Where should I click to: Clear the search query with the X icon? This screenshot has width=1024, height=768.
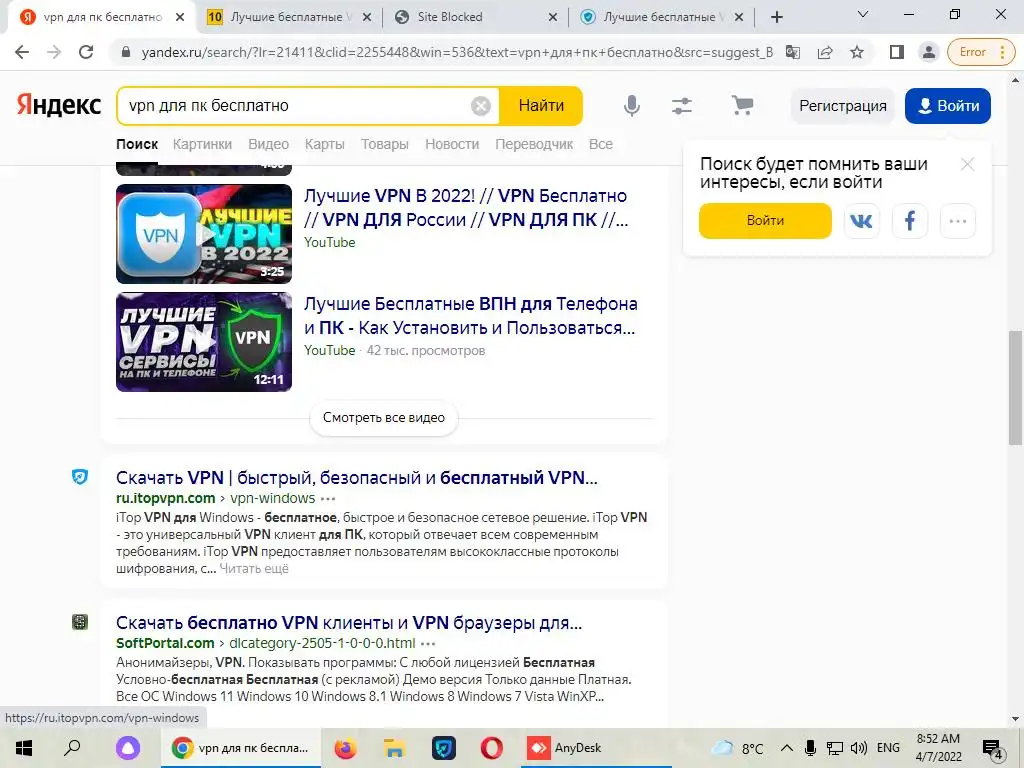[x=481, y=106]
